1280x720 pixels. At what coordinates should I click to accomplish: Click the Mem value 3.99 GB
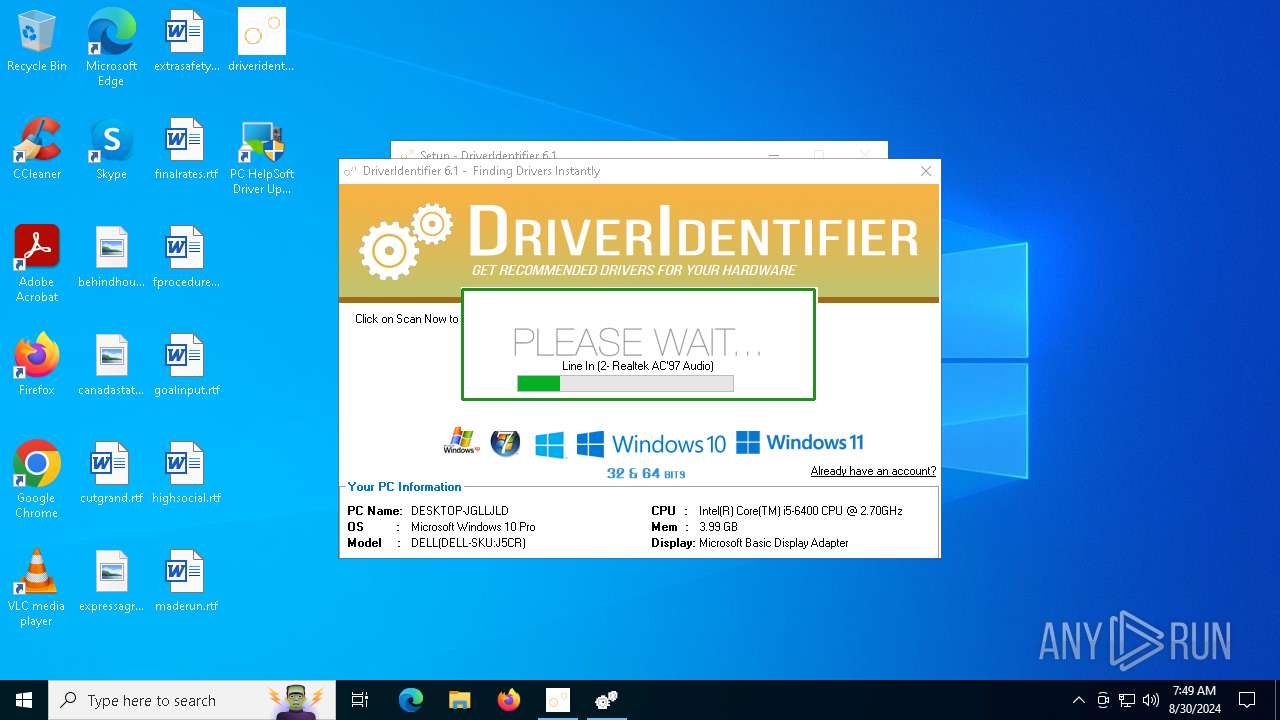pos(718,527)
